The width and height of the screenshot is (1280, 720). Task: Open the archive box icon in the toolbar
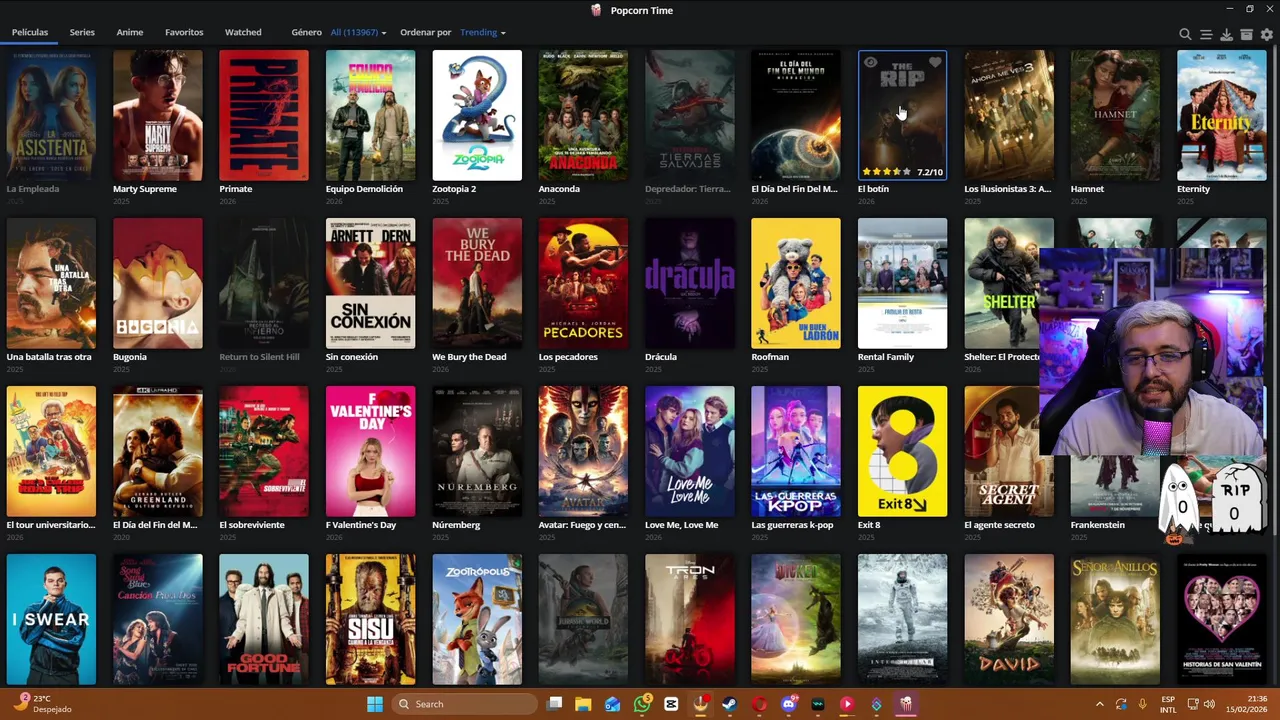click(x=1246, y=34)
